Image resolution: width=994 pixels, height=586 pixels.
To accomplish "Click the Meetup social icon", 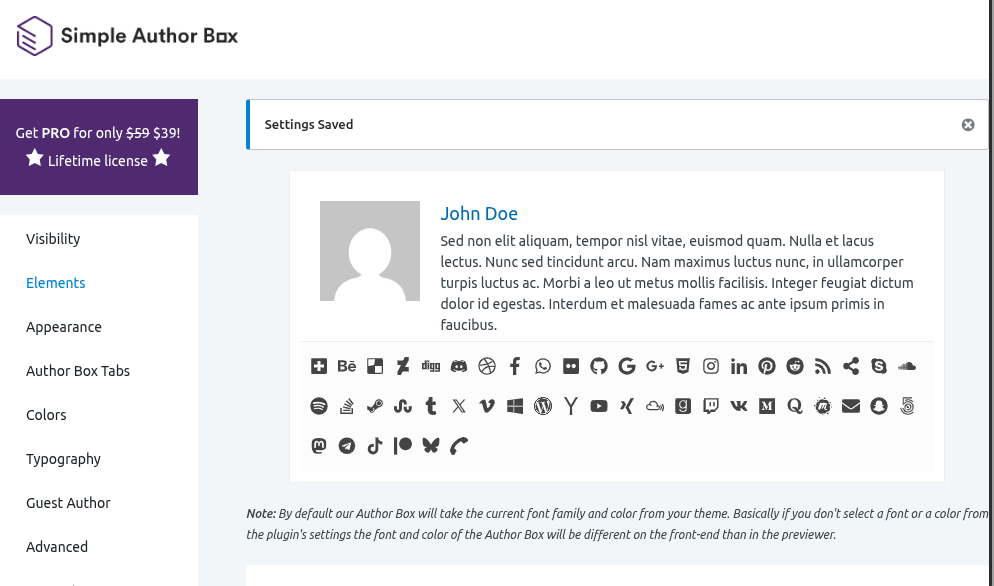I will click(x=823, y=406).
